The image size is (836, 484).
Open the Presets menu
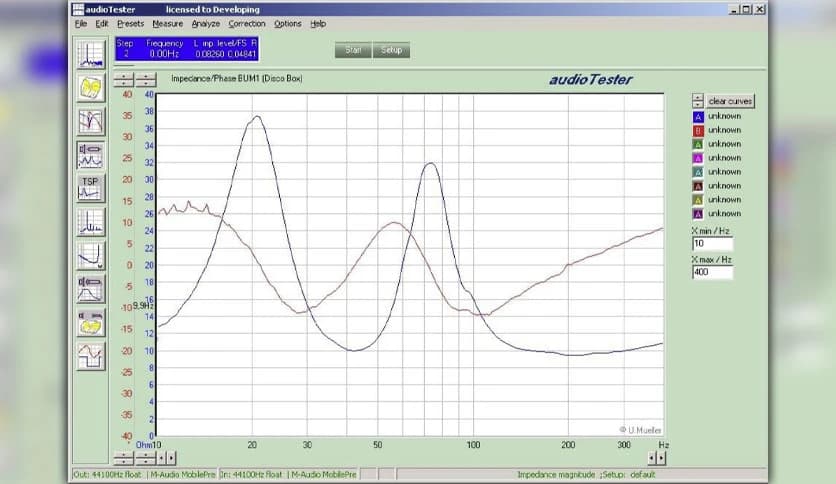(x=131, y=24)
